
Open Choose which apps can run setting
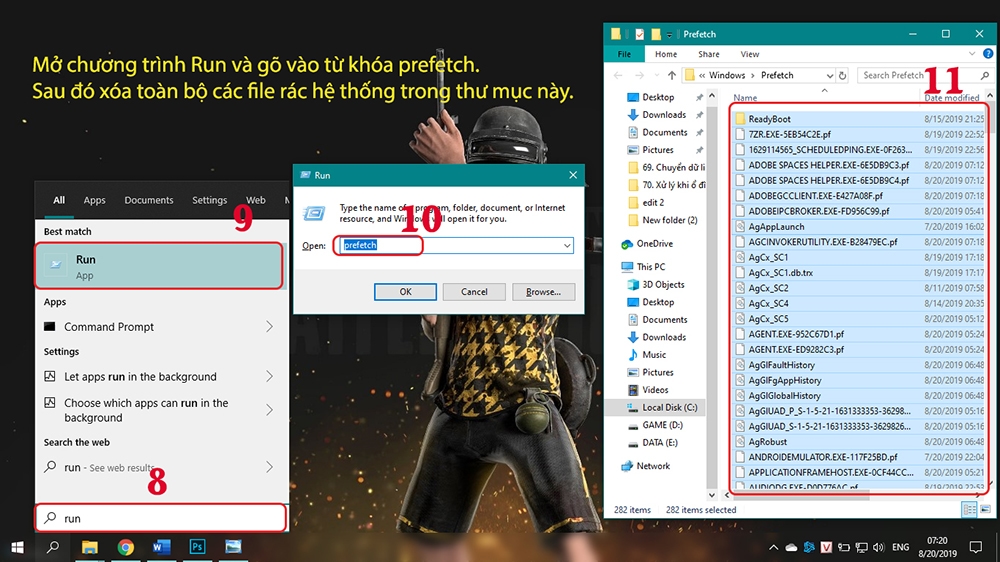pyautogui.click(x=145, y=410)
